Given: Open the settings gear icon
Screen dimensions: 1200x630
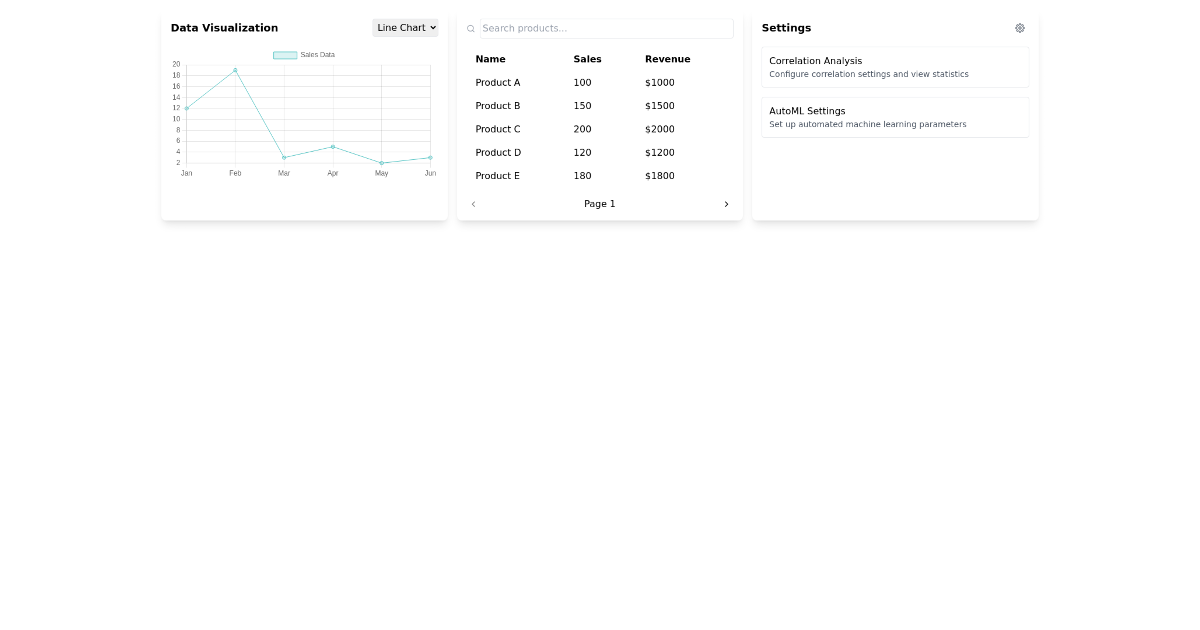Looking at the screenshot, I should pos(1019,27).
